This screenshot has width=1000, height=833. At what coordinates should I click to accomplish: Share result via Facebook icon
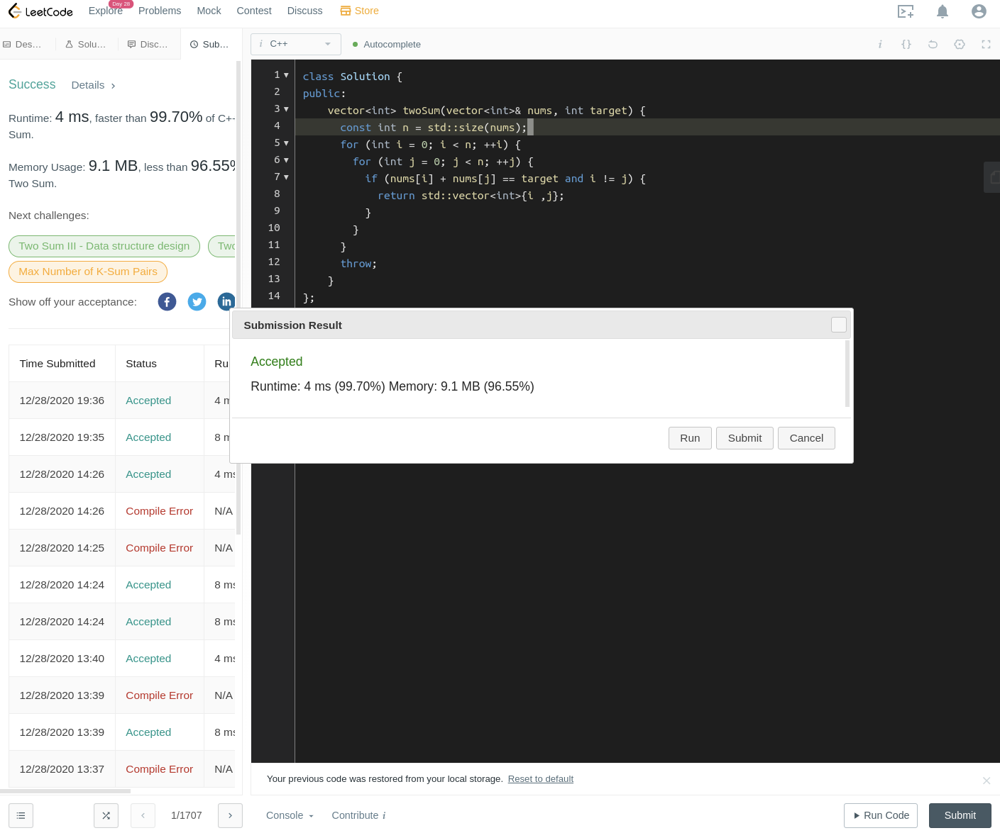167,302
